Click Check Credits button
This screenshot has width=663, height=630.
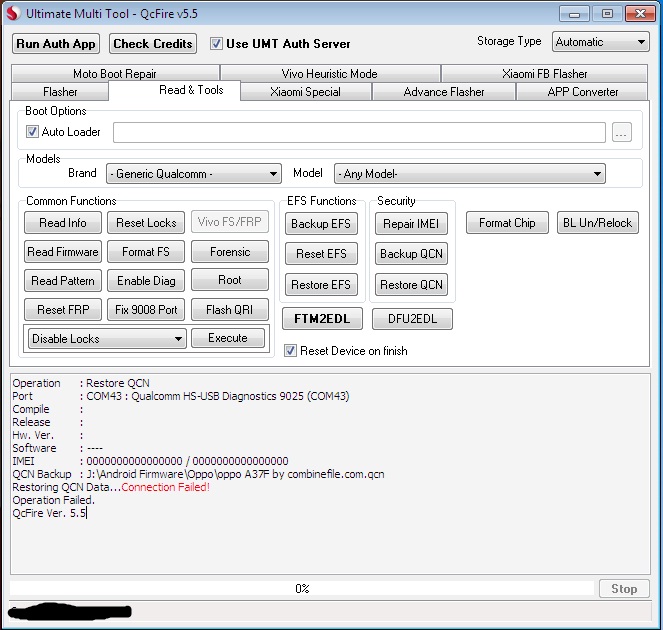tap(153, 44)
